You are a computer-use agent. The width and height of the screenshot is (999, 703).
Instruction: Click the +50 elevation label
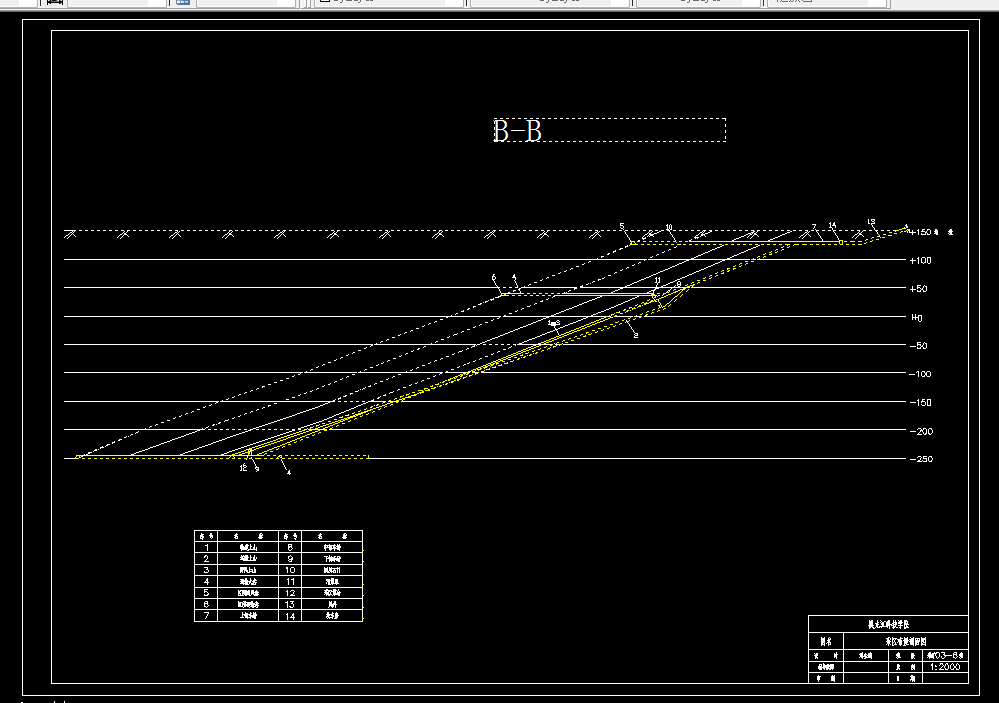coord(918,289)
